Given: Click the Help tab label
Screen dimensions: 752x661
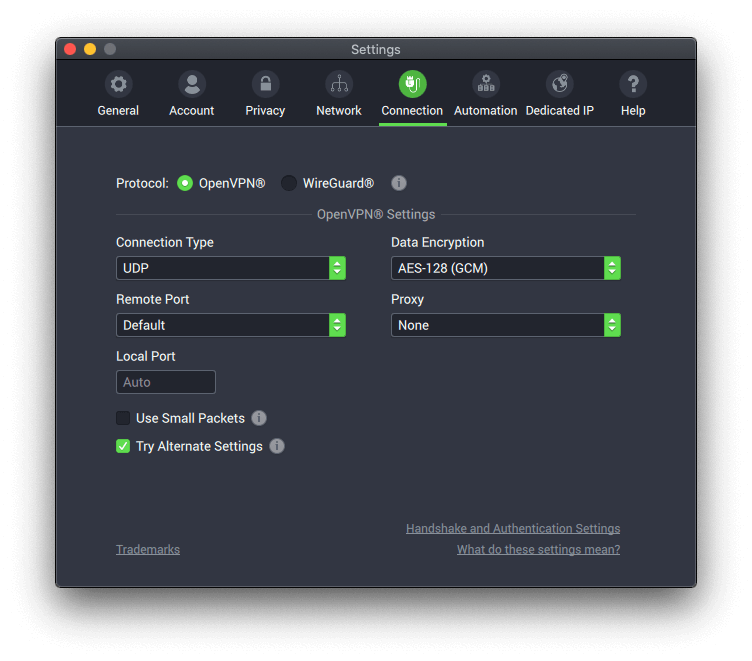Looking at the screenshot, I should pos(633,111).
